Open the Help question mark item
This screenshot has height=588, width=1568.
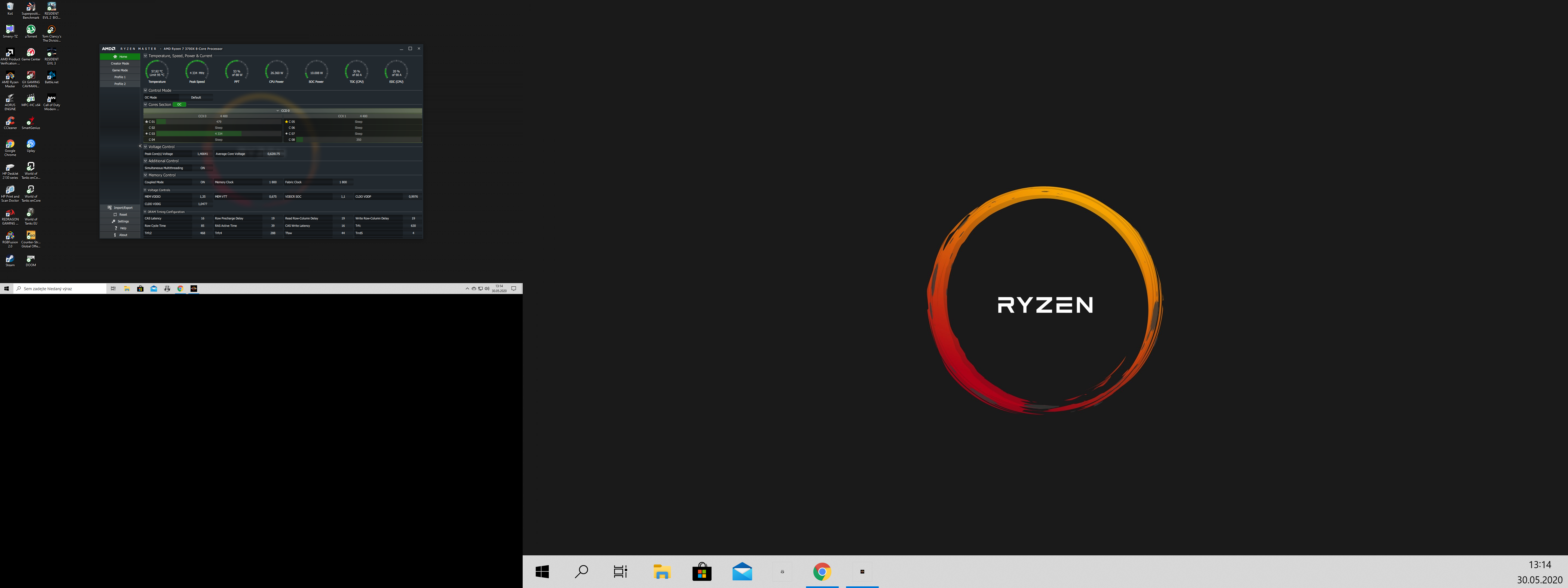pyautogui.click(x=116, y=228)
